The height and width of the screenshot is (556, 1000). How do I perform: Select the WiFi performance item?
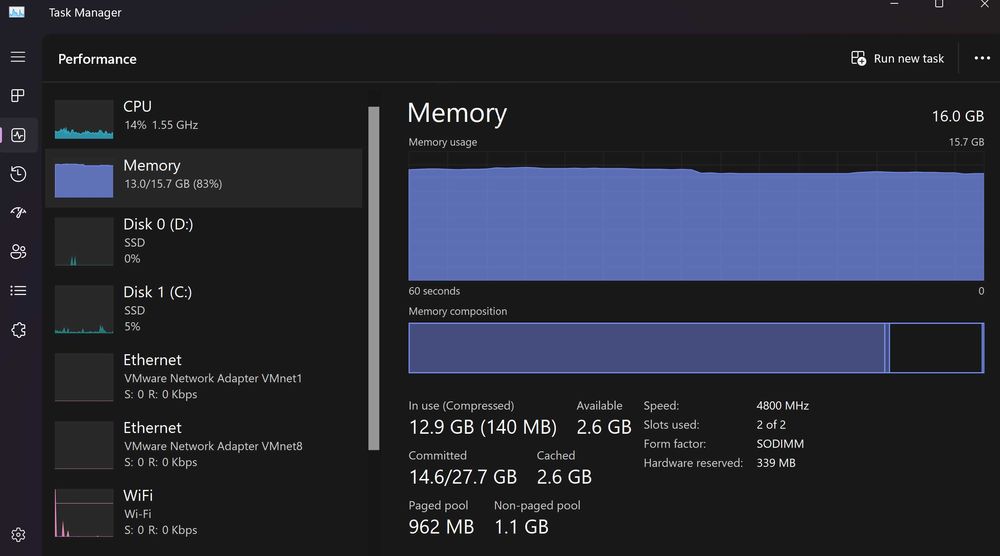coord(204,513)
